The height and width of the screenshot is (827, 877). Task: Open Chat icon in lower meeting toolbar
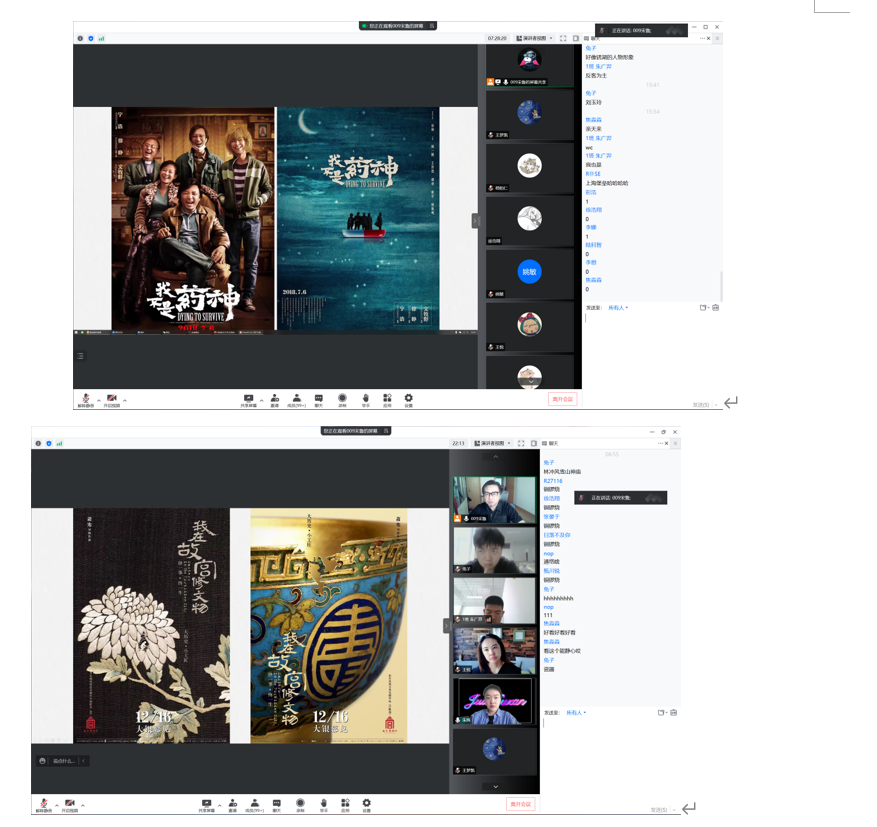point(276,803)
